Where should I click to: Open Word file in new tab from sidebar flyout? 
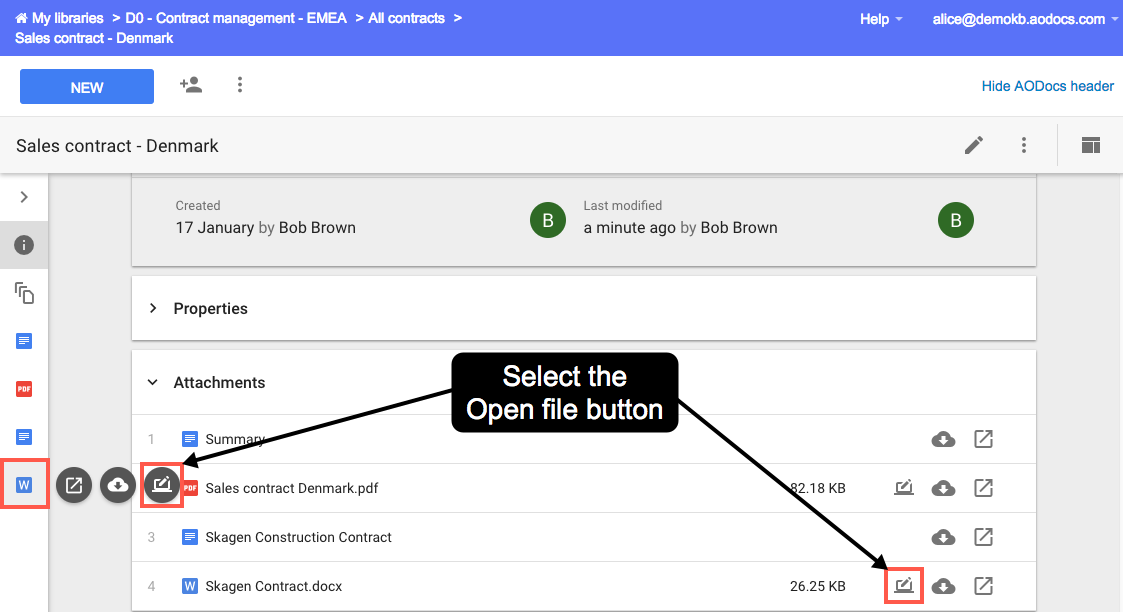point(74,485)
